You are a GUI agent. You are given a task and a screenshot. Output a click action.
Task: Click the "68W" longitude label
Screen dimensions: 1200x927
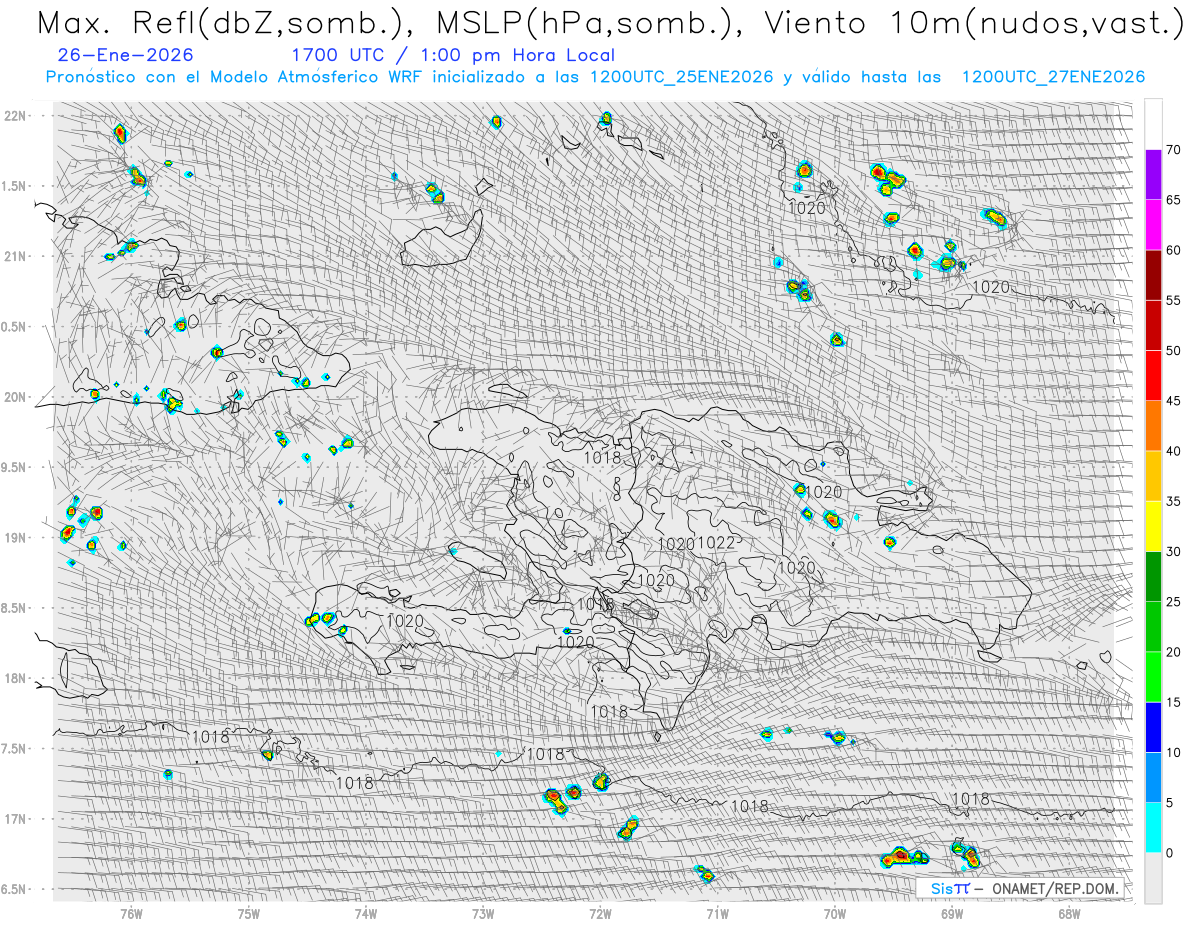pyautogui.click(x=1068, y=913)
